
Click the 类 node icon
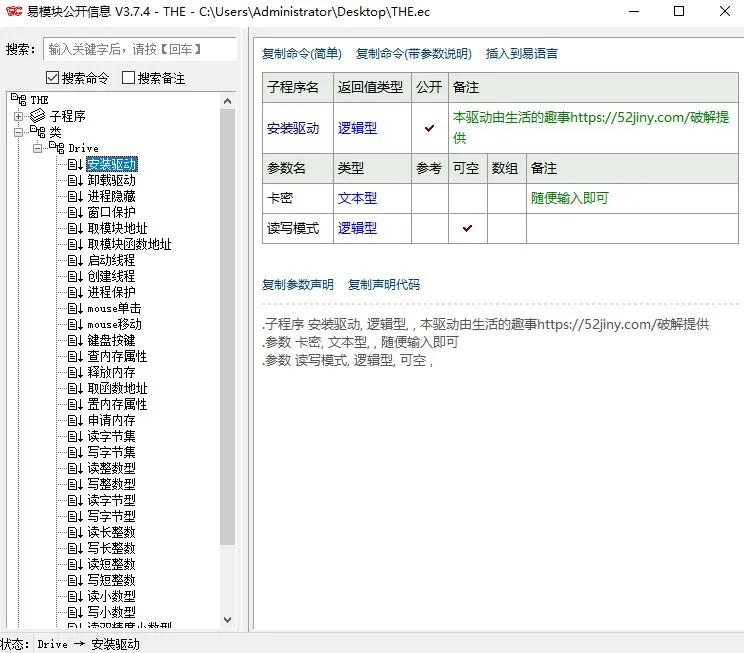coord(37,131)
